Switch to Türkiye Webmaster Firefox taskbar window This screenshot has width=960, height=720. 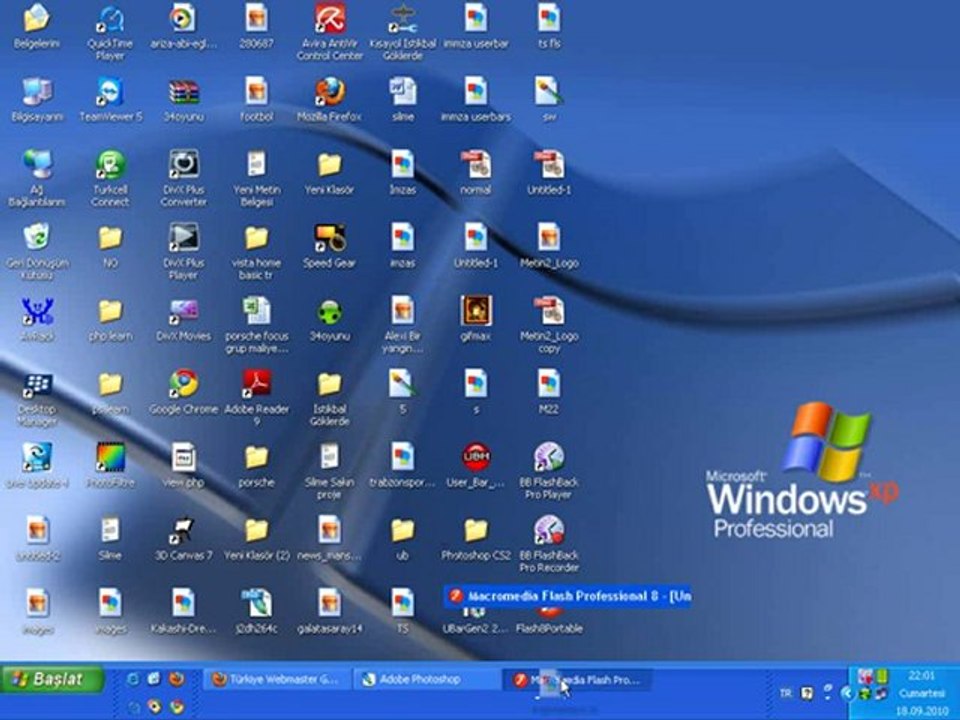(x=277, y=679)
